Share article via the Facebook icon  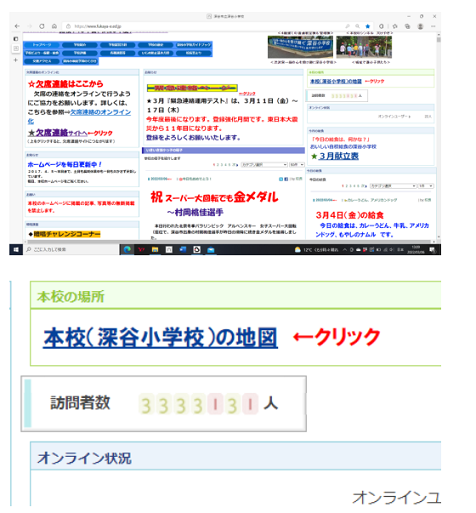pos(286,179)
